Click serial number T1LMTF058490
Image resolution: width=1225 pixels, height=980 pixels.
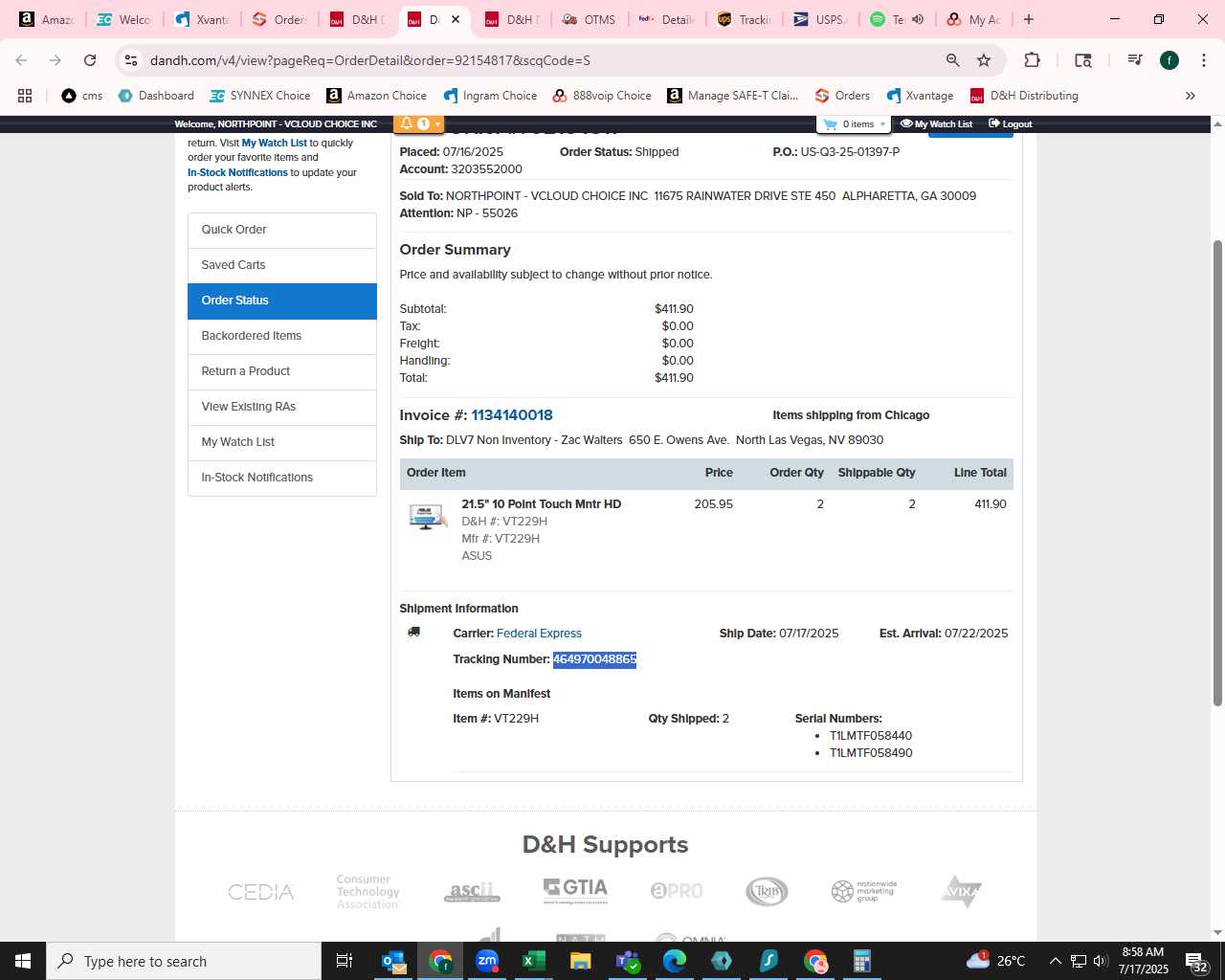pos(871,753)
